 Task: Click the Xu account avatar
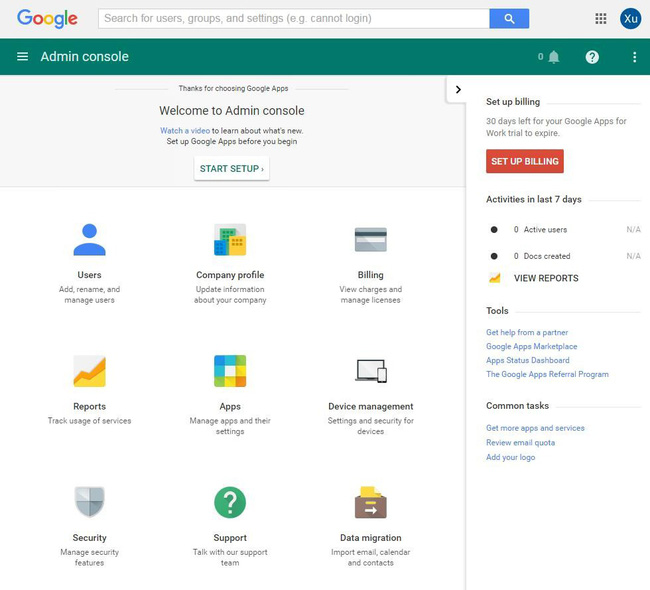pyautogui.click(x=631, y=19)
